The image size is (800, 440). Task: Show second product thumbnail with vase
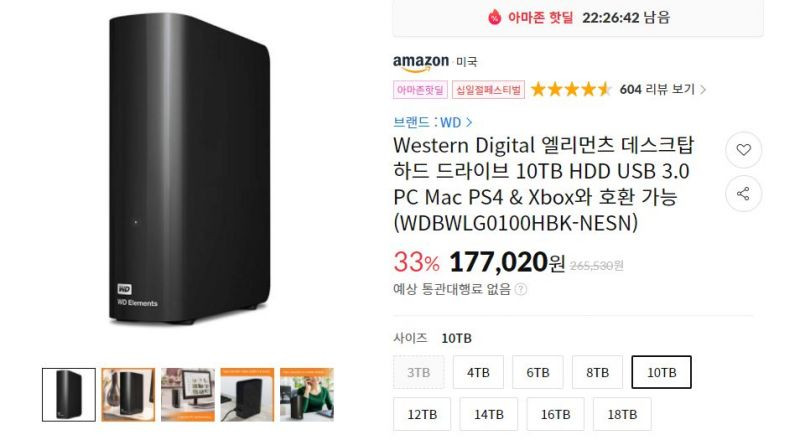coord(128,395)
